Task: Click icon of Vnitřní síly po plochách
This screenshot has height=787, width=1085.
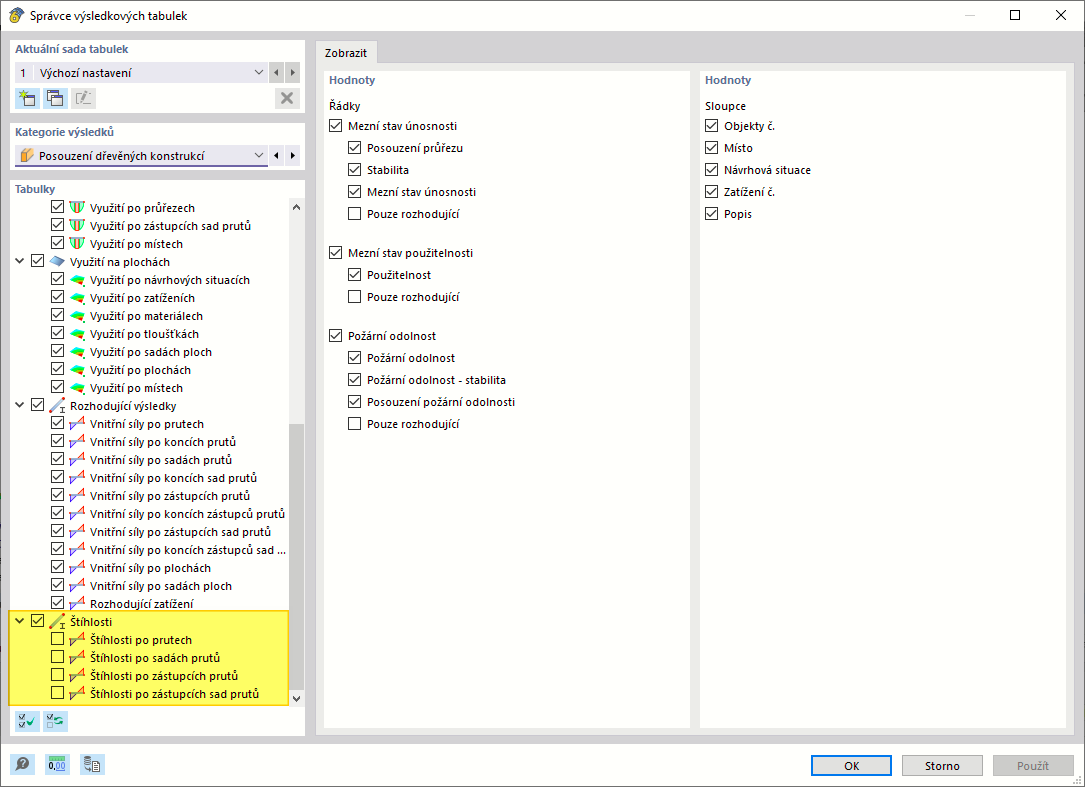Action: coord(77,568)
